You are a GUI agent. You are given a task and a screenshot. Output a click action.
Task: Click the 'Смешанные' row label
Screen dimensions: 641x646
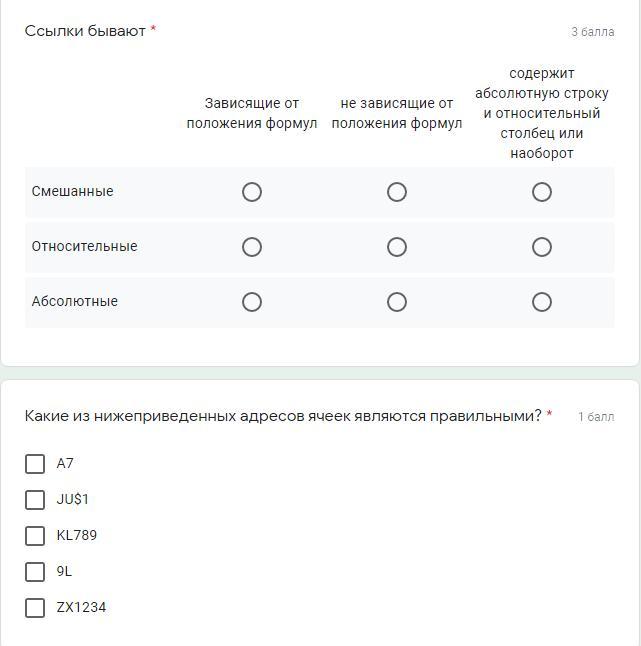click(72, 192)
